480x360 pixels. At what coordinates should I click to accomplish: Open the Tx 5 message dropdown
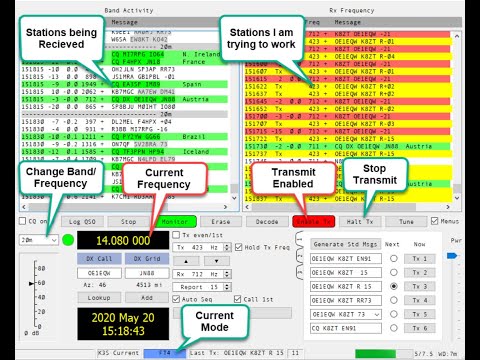tap(377, 314)
